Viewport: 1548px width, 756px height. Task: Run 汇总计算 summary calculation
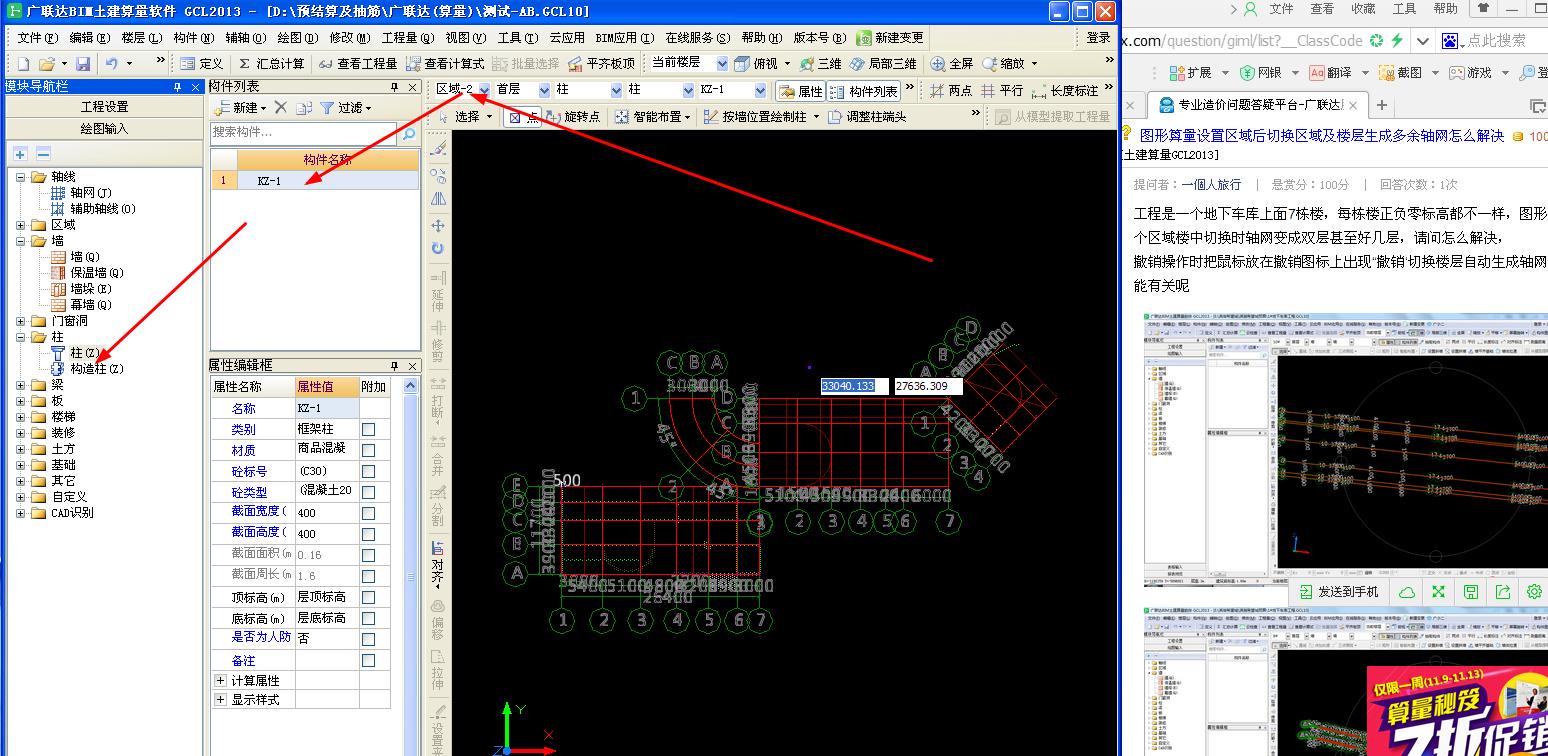[271, 63]
